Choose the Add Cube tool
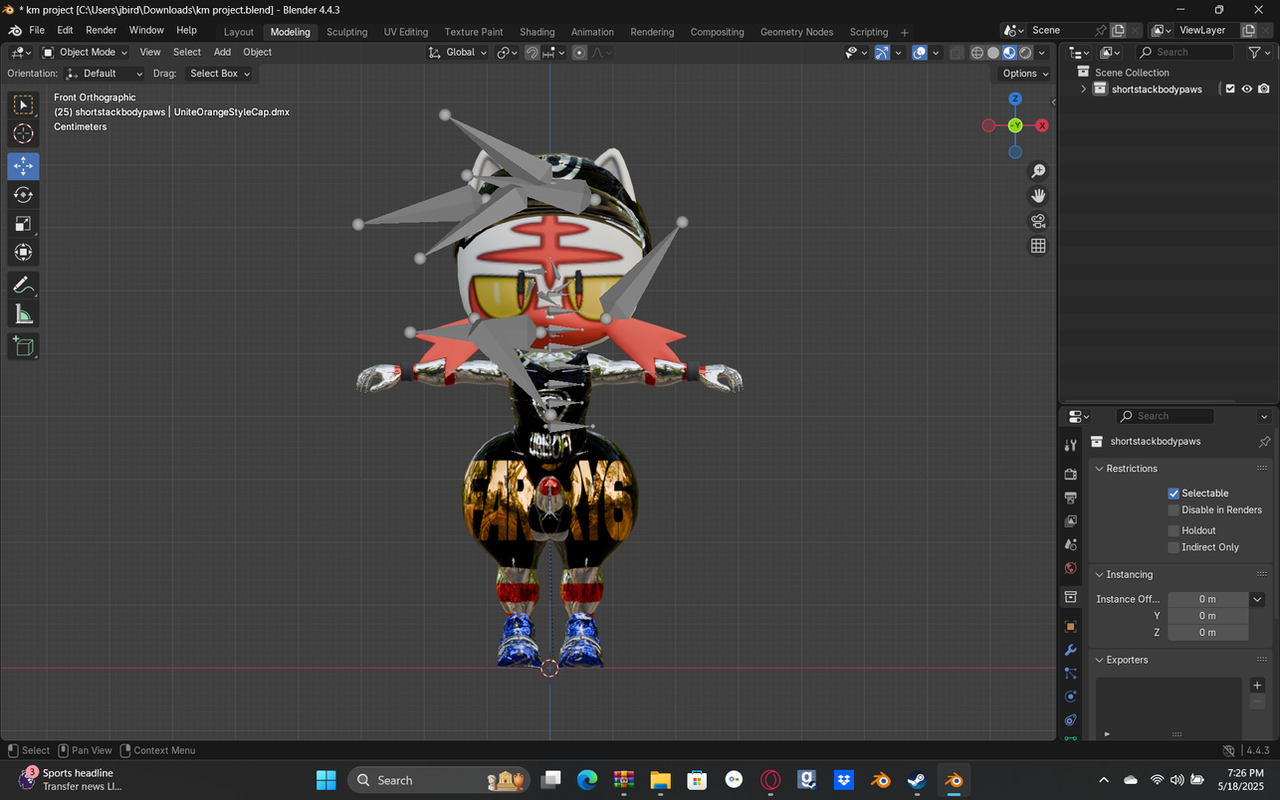The height and width of the screenshot is (800, 1280). 23,347
